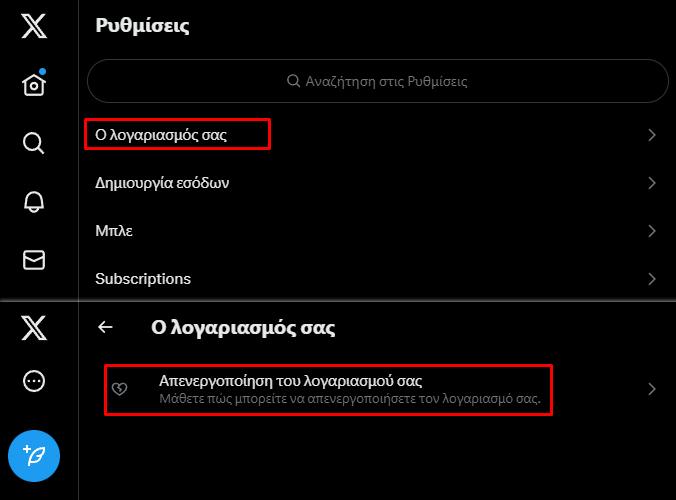Open the More options circle icon
This screenshot has width=676, height=500.
34,381
